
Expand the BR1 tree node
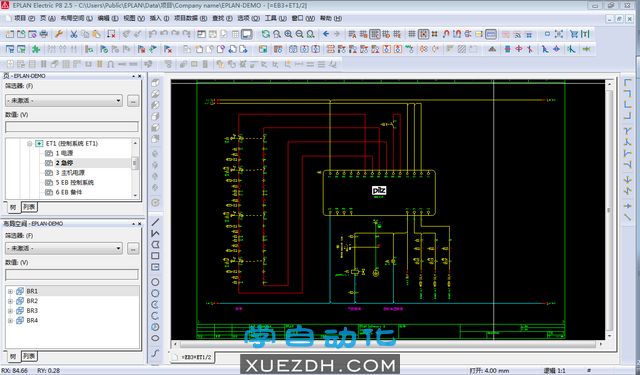[10, 291]
